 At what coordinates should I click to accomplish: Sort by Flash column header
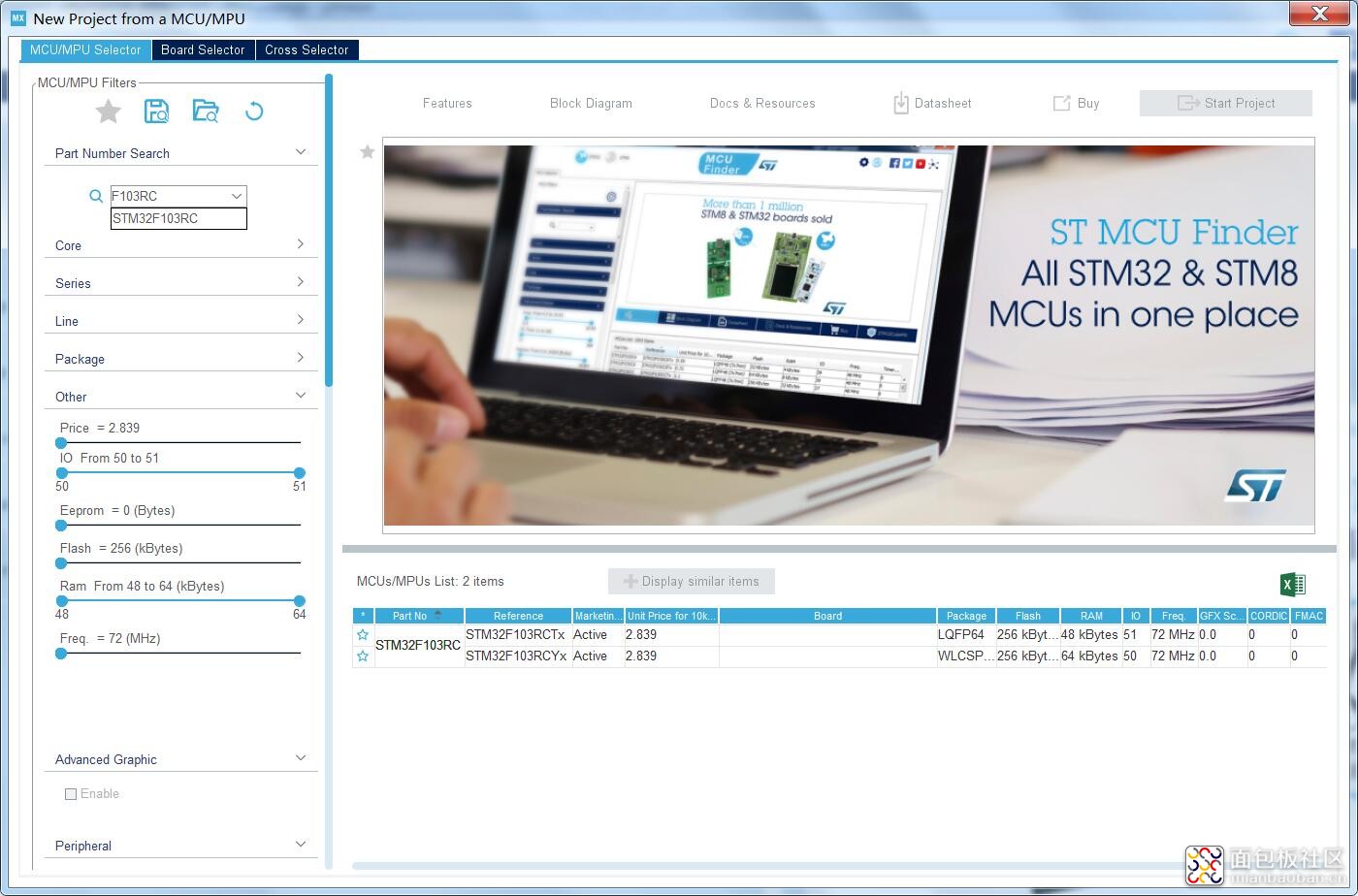[x=1028, y=616]
